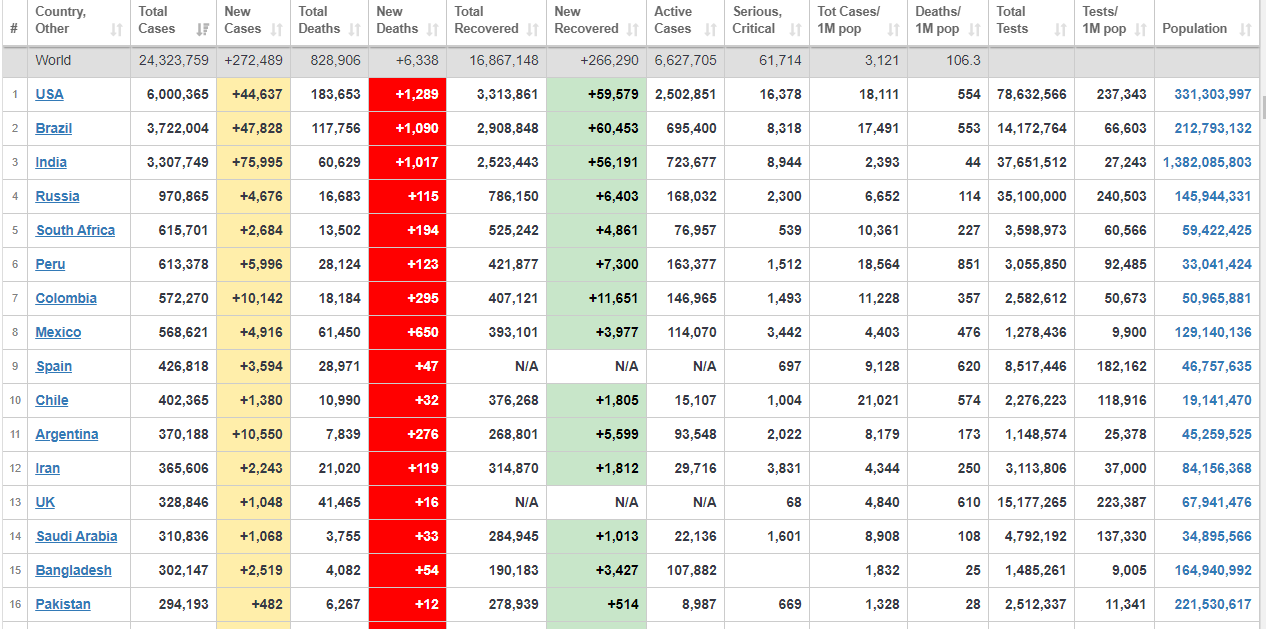Select Peru deaths per million 851
This screenshot has height=629, width=1266.
click(969, 264)
